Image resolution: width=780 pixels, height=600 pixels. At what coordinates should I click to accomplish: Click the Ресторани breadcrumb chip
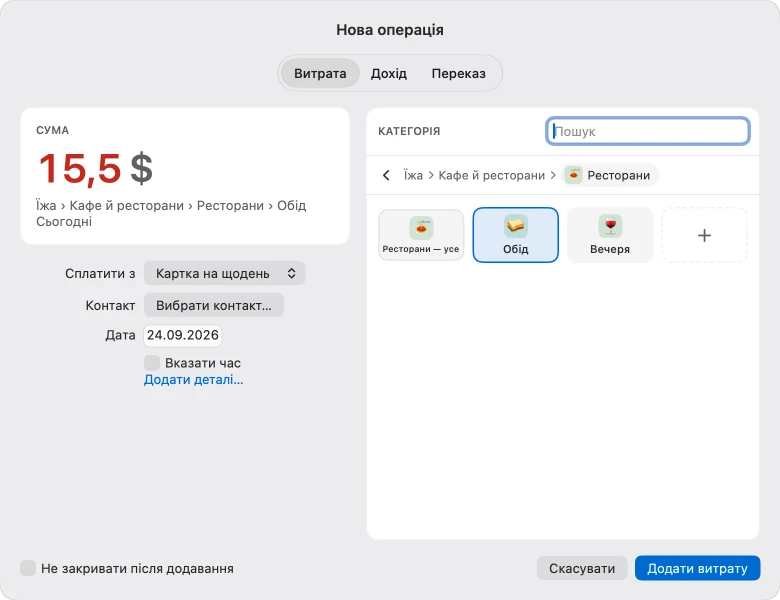(610, 175)
